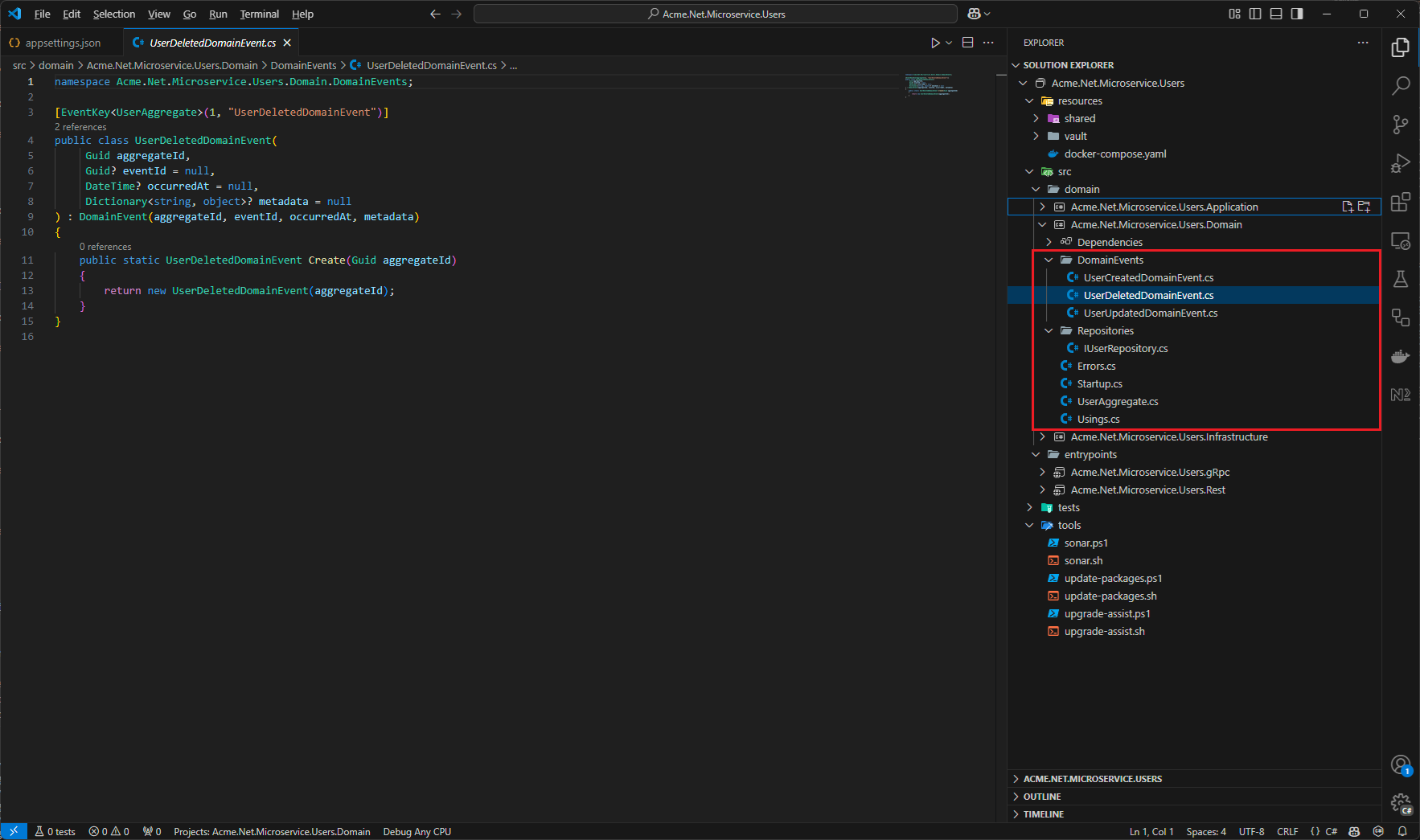Click New Folder icon on Application project row
Viewport: 1420px width, 840px height.
(x=1365, y=207)
